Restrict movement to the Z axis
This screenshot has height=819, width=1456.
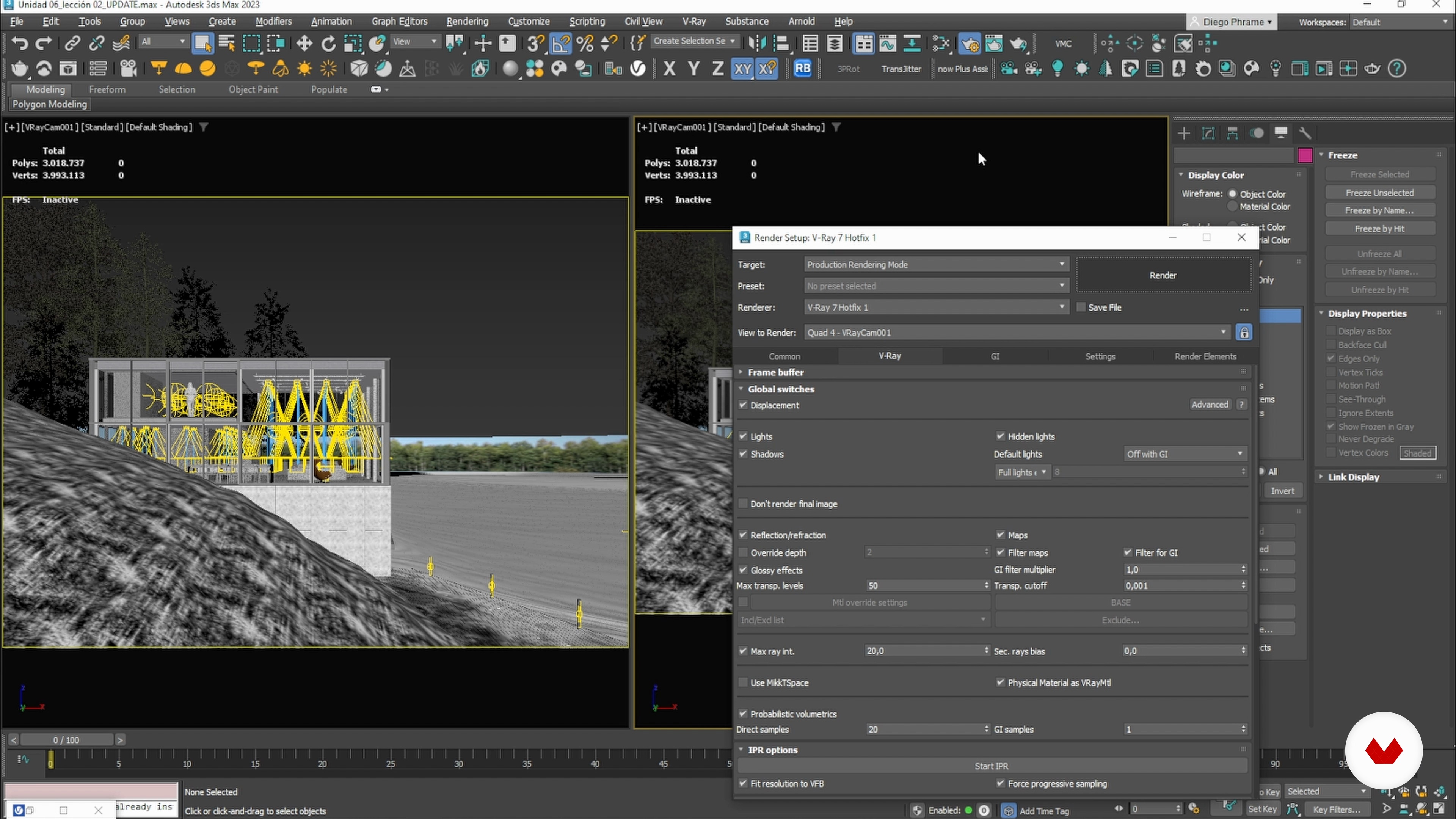[x=718, y=69]
